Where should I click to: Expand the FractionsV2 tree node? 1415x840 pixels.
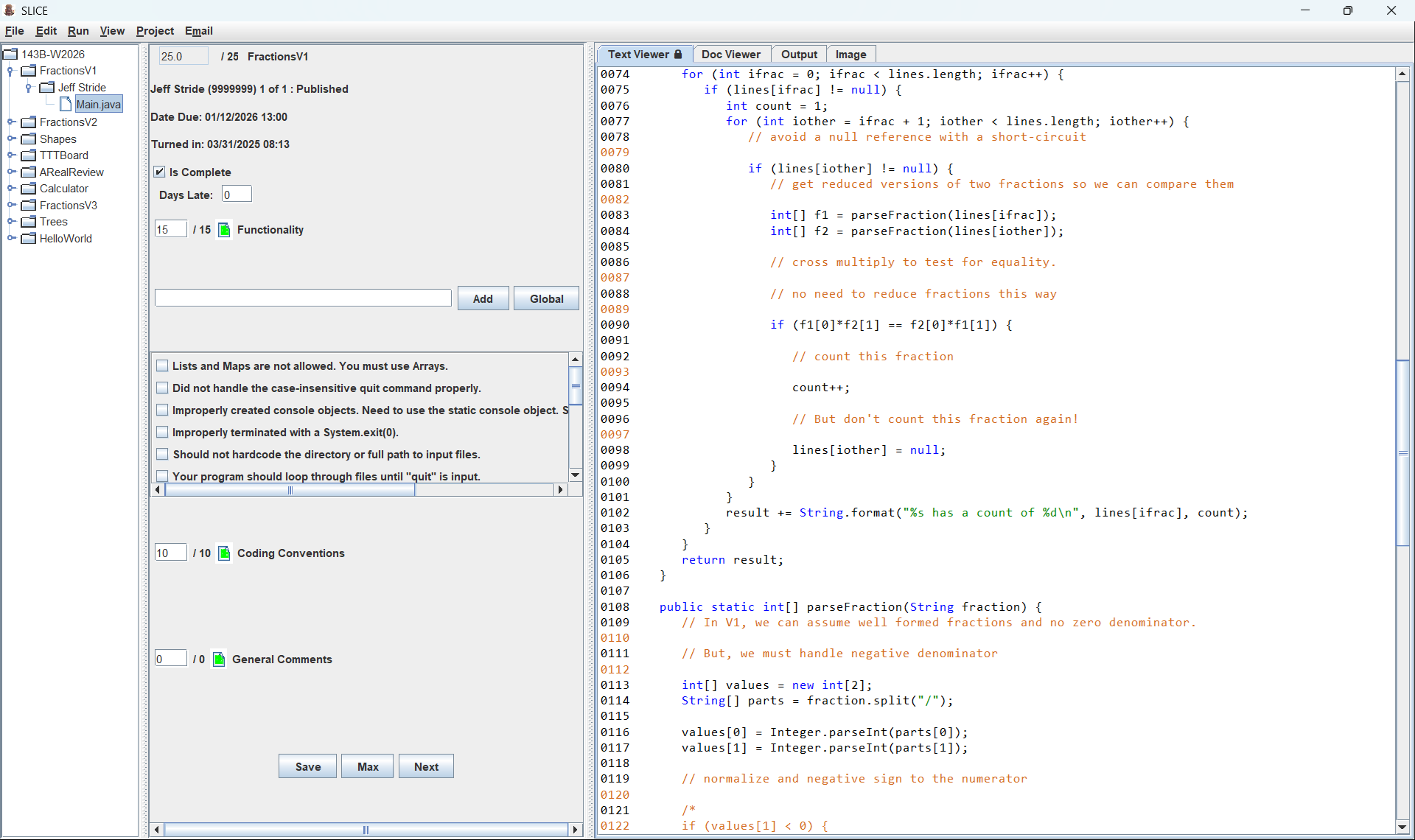point(11,122)
